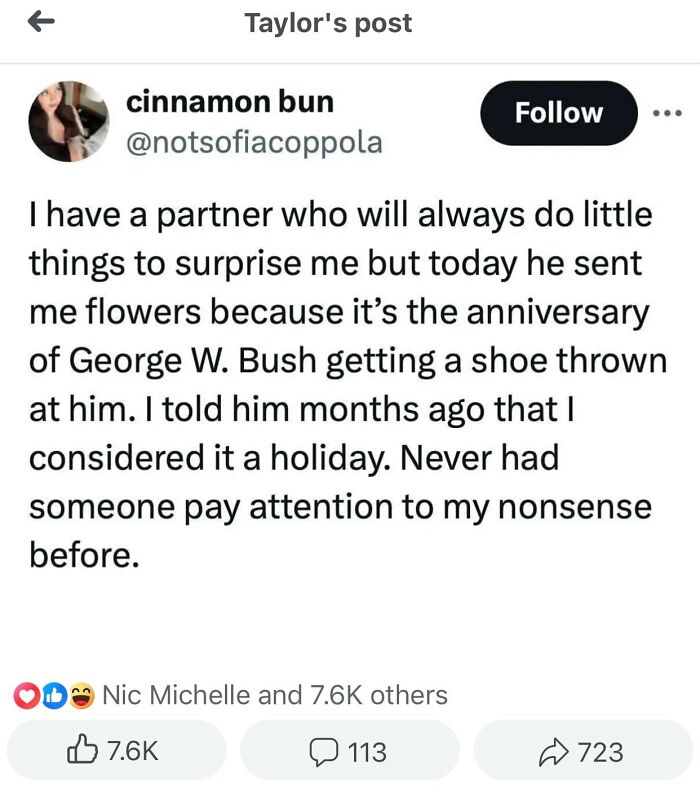
Task: Follow the cinnamon bun account
Action: tap(558, 113)
